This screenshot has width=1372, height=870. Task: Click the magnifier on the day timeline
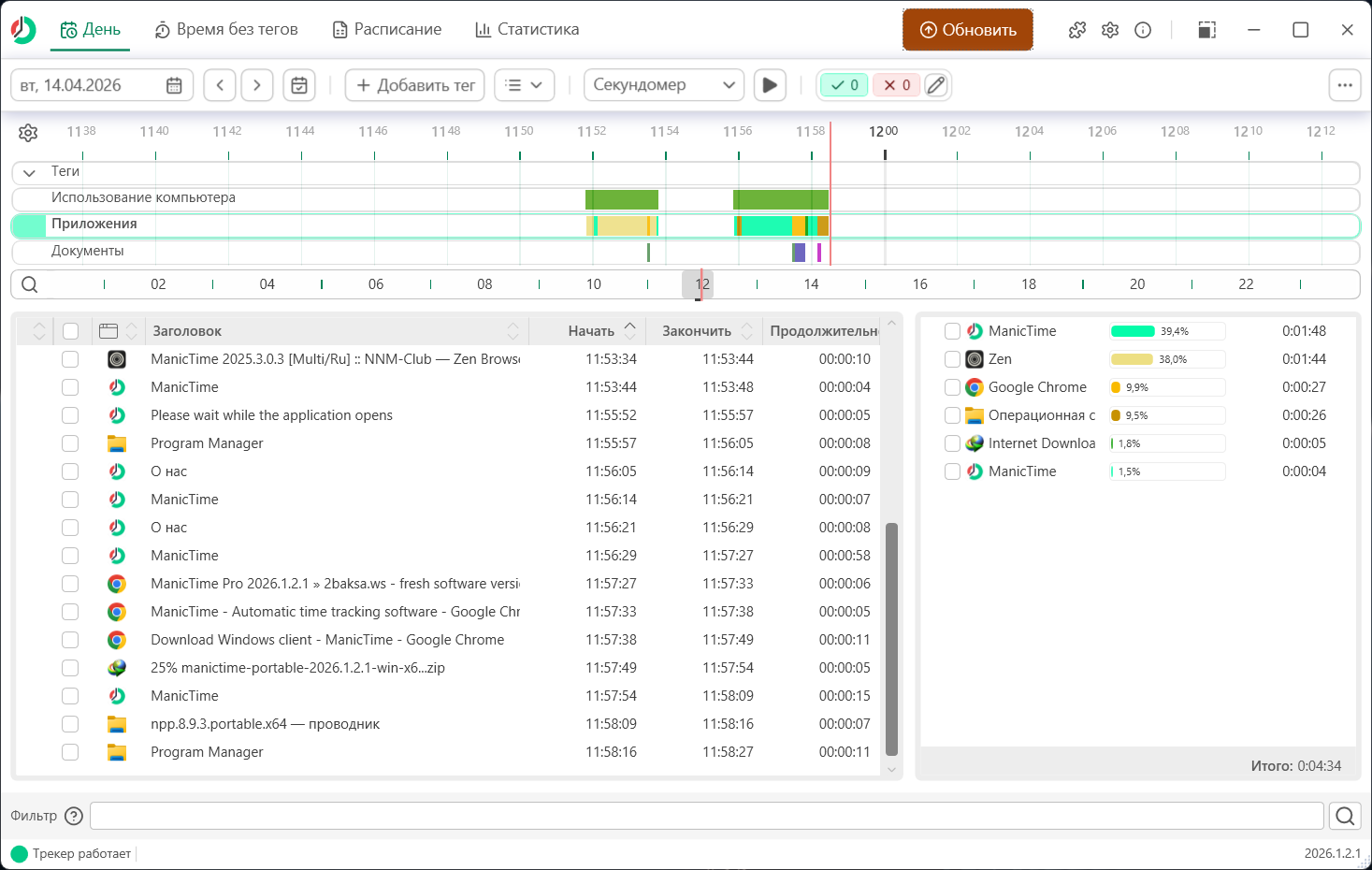(30, 284)
